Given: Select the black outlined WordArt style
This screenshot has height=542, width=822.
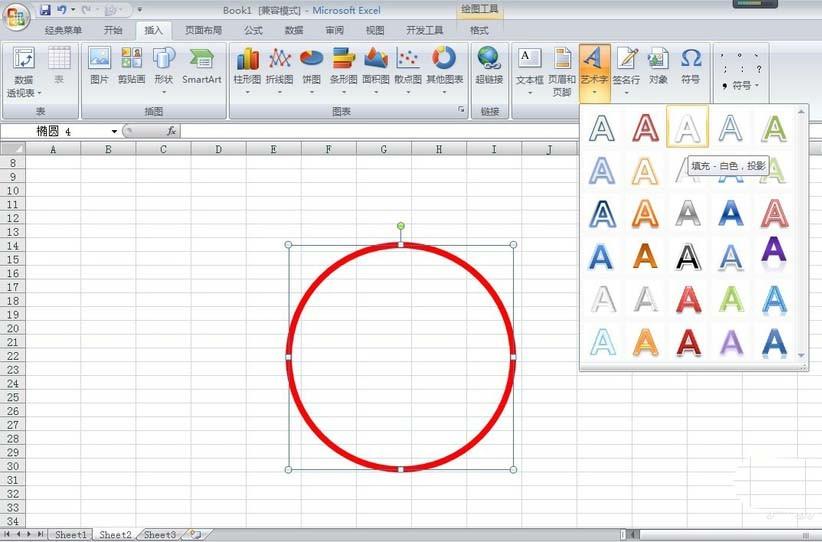Looking at the screenshot, I should [x=687, y=256].
